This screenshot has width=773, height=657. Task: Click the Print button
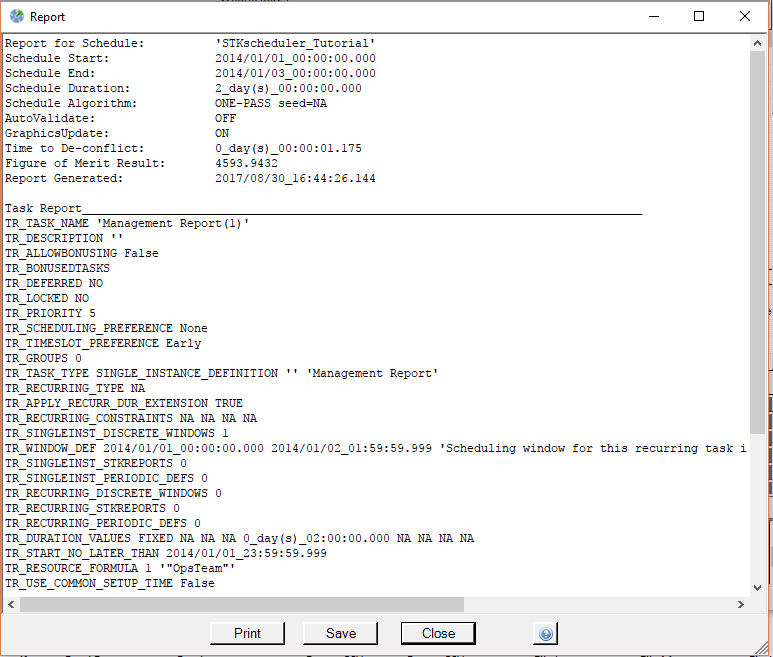(247, 633)
